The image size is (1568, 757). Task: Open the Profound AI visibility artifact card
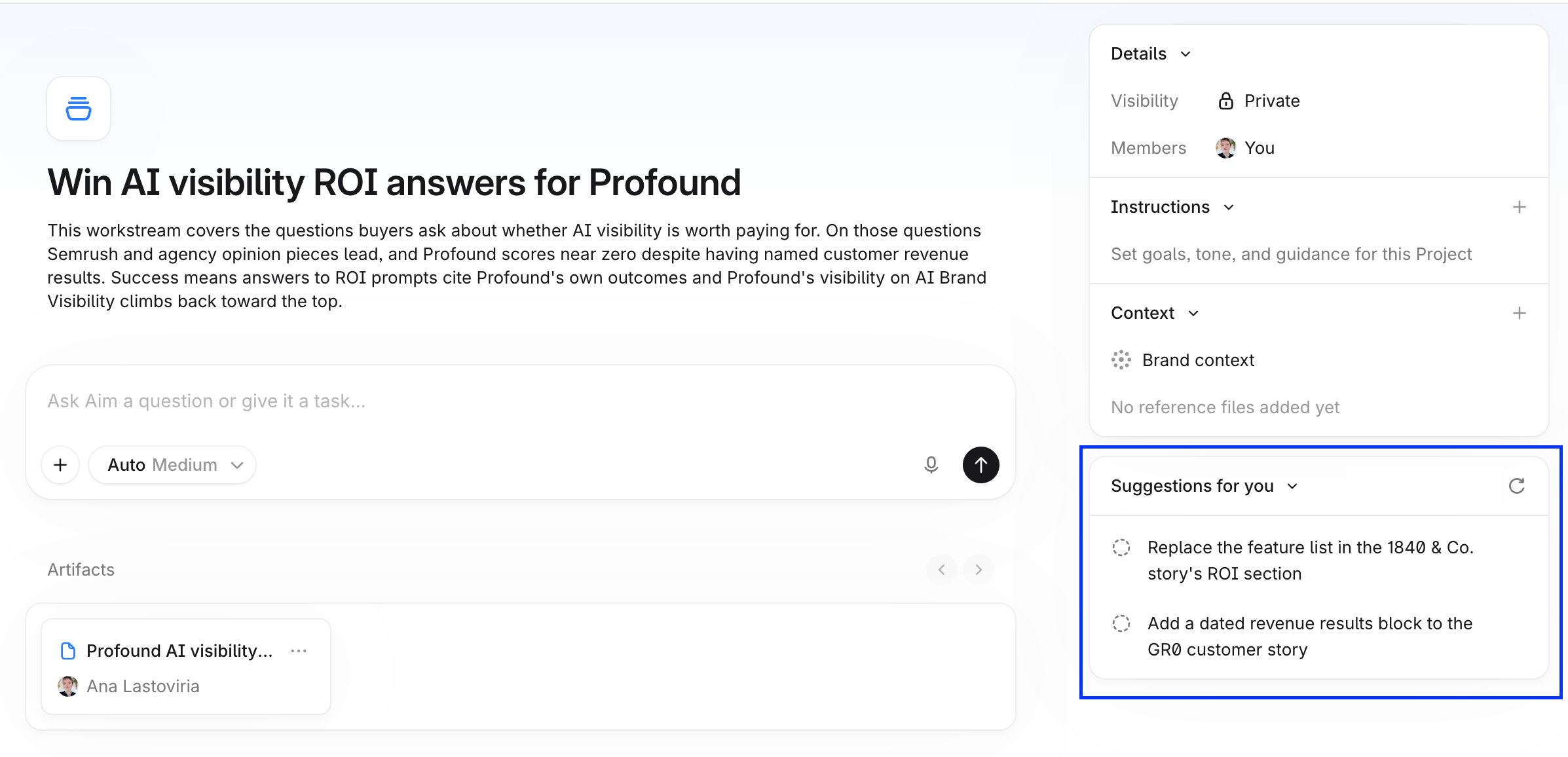point(186,667)
